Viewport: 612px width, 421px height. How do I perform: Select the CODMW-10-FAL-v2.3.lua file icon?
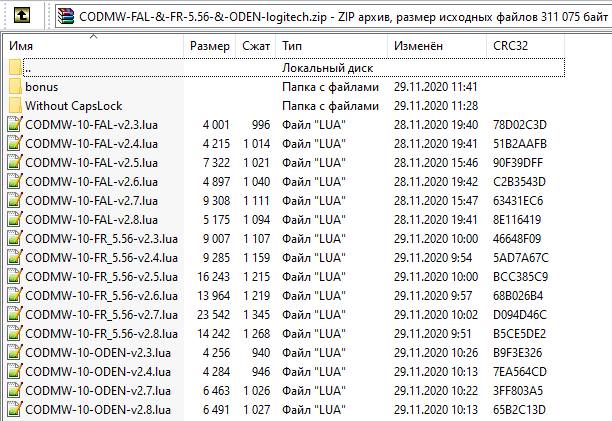(x=15, y=125)
